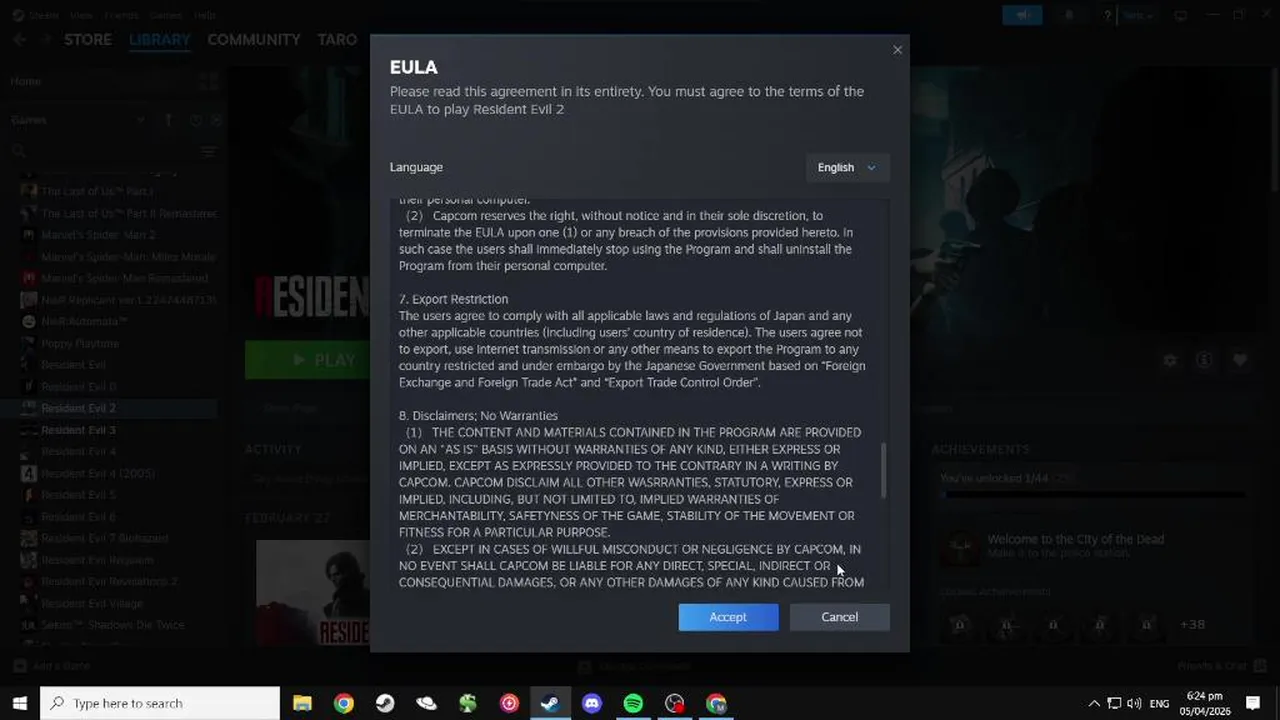Open the STORE tab in Steam

[x=88, y=40]
